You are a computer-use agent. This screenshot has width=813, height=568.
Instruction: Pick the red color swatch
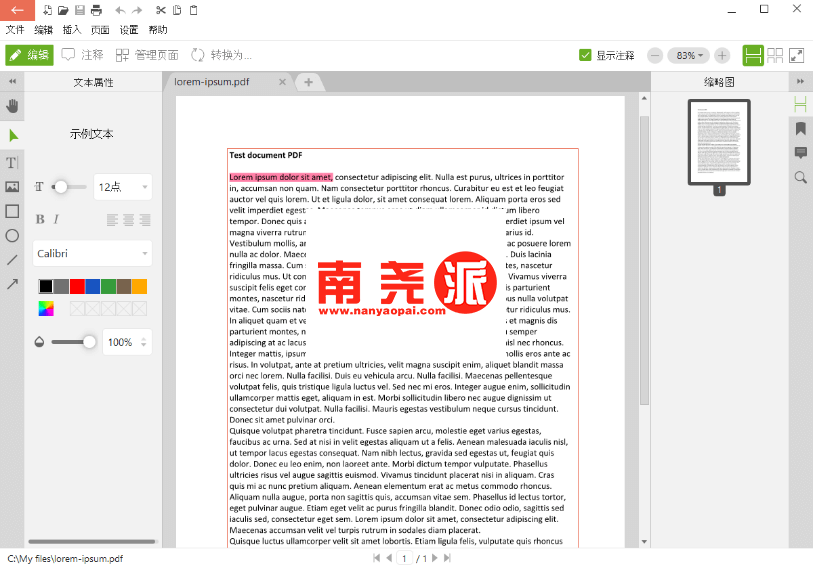(x=77, y=286)
